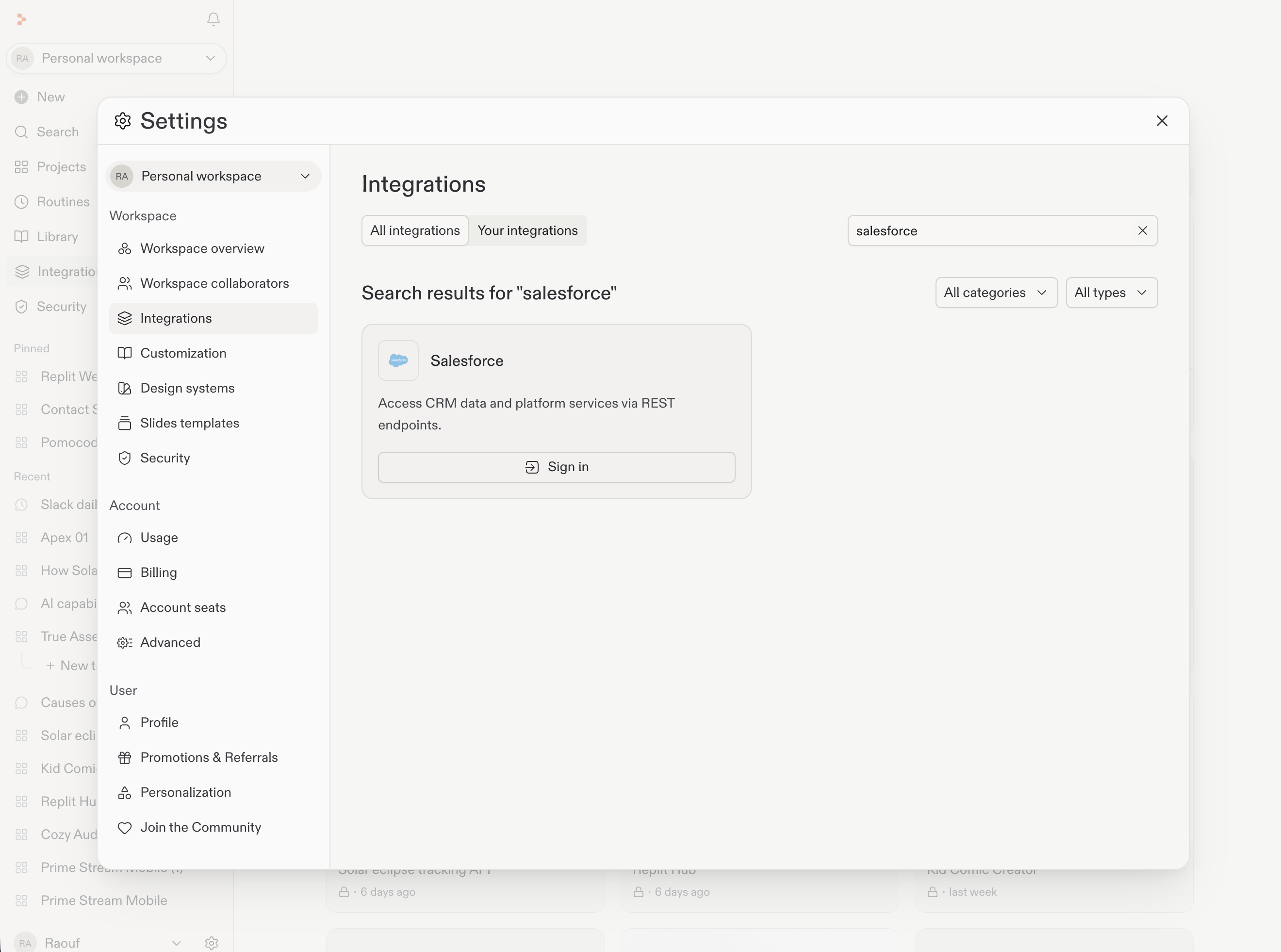Click the Salesforce cloud logo icon

point(398,360)
